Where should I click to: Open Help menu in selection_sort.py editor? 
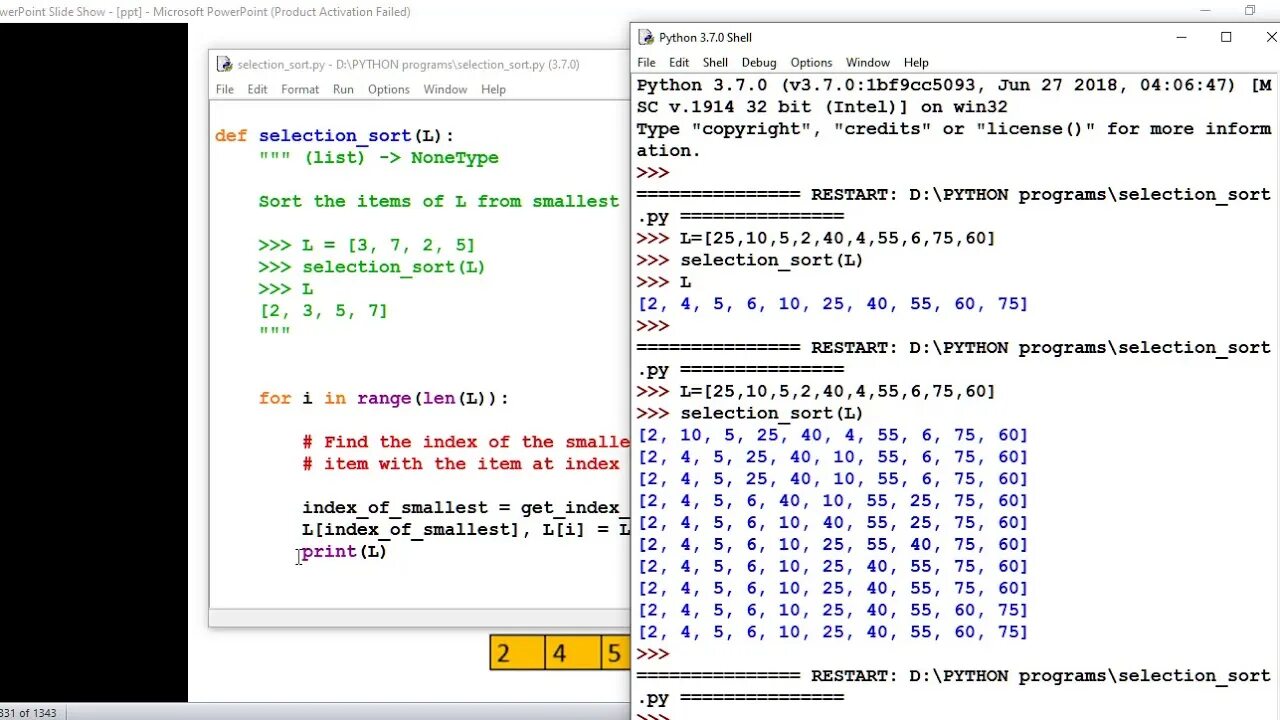[493, 89]
